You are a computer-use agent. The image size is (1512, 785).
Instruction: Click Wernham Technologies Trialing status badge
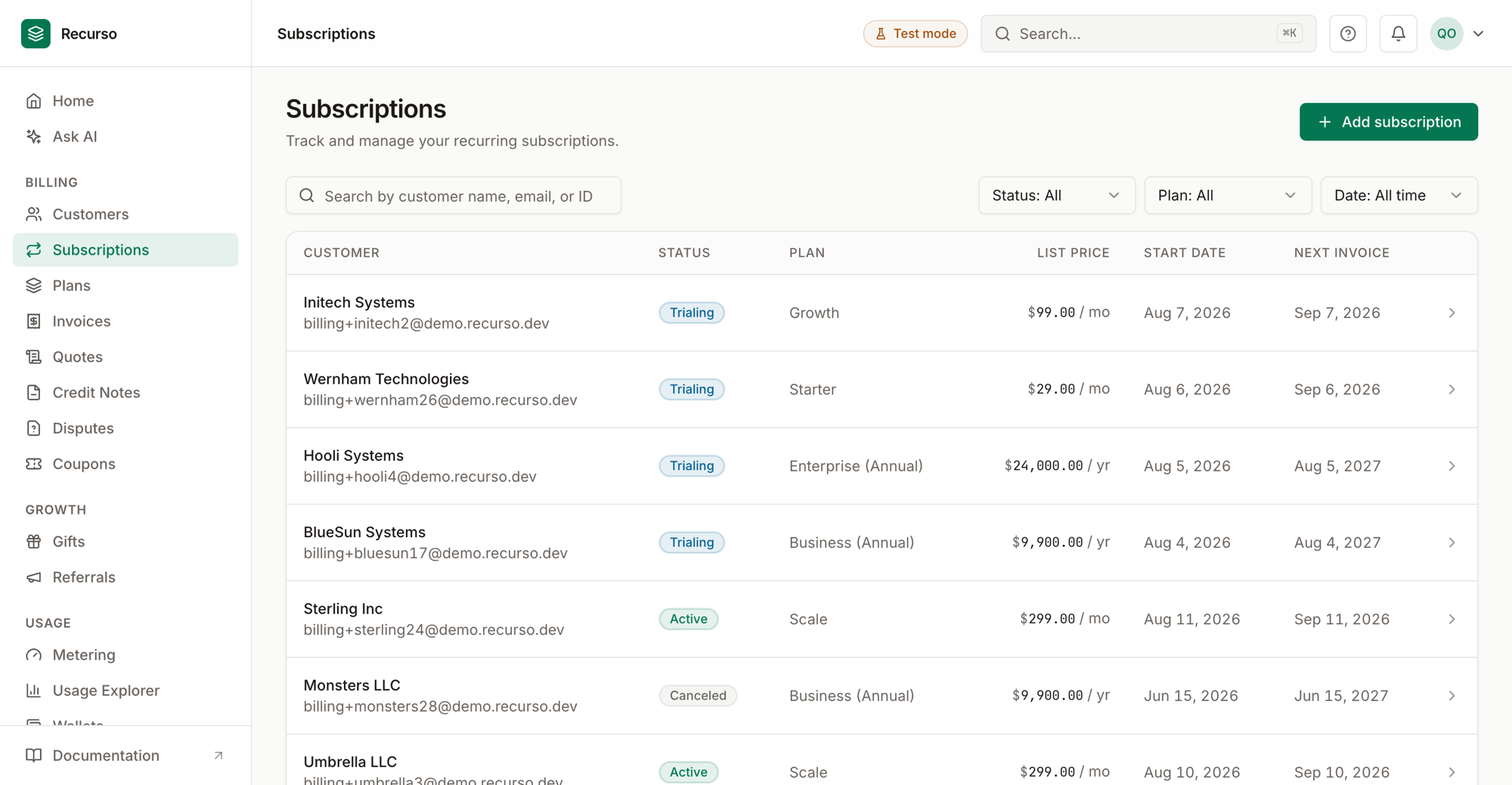coord(692,389)
